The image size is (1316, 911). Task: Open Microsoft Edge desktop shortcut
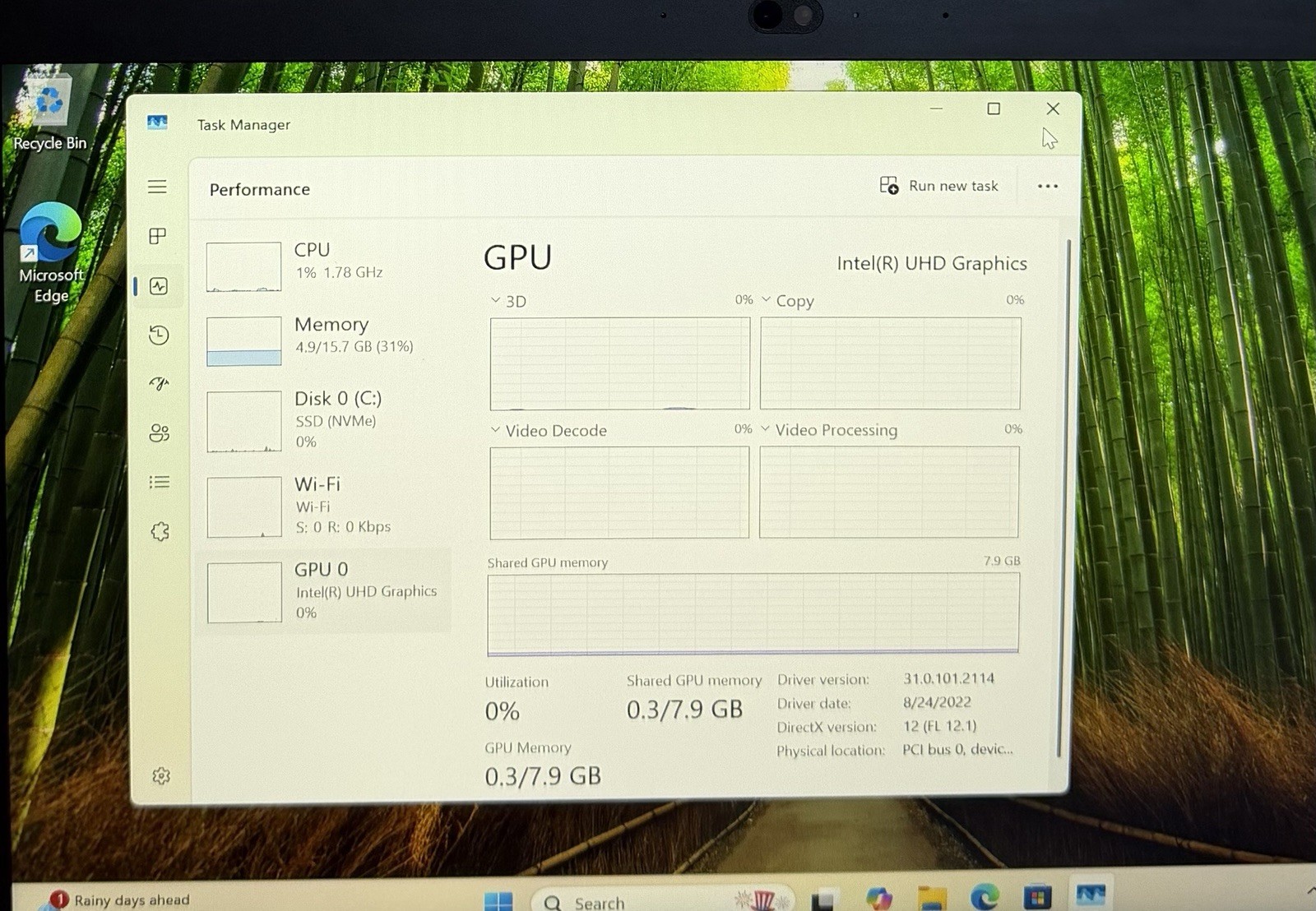point(51,253)
